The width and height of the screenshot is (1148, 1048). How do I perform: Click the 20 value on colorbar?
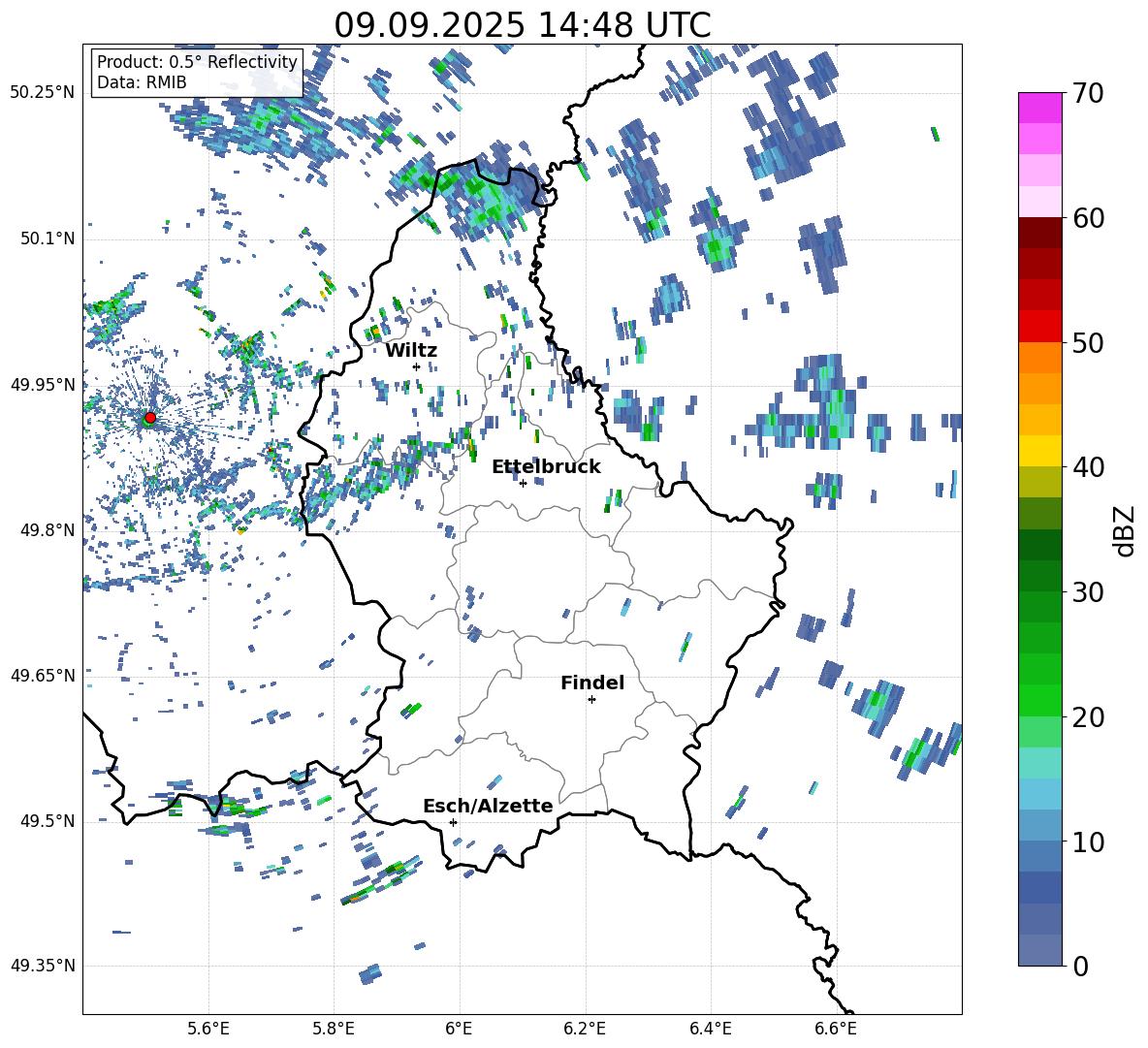pos(1088,717)
